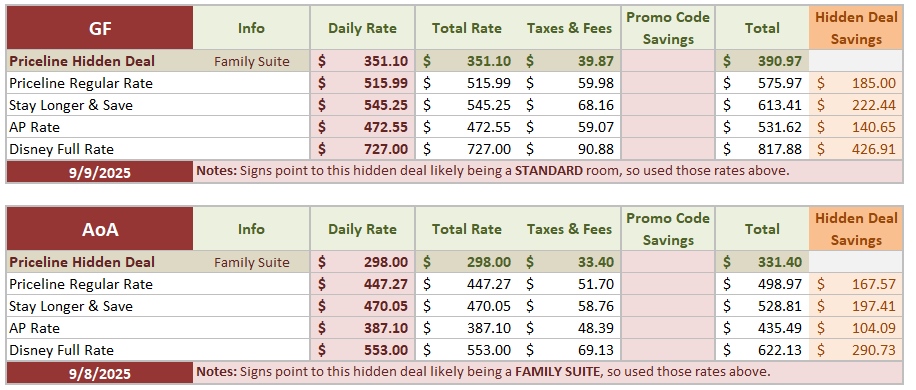916x390 pixels.
Task: Select the GF table header cell
Action: (100, 28)
